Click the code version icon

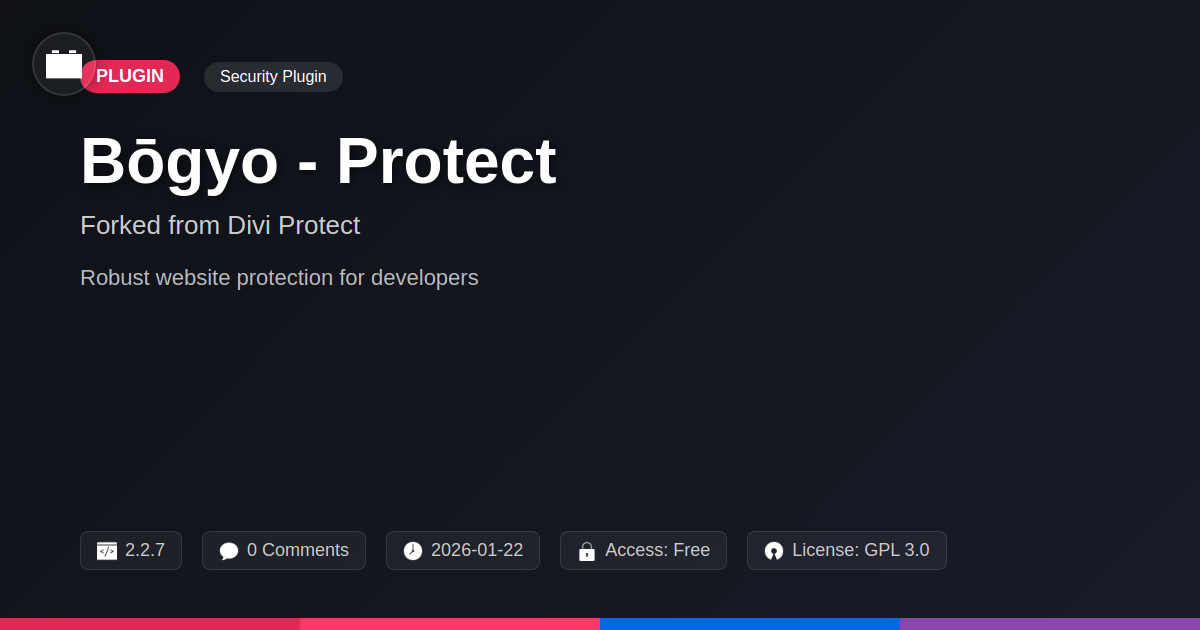(107, 551)
